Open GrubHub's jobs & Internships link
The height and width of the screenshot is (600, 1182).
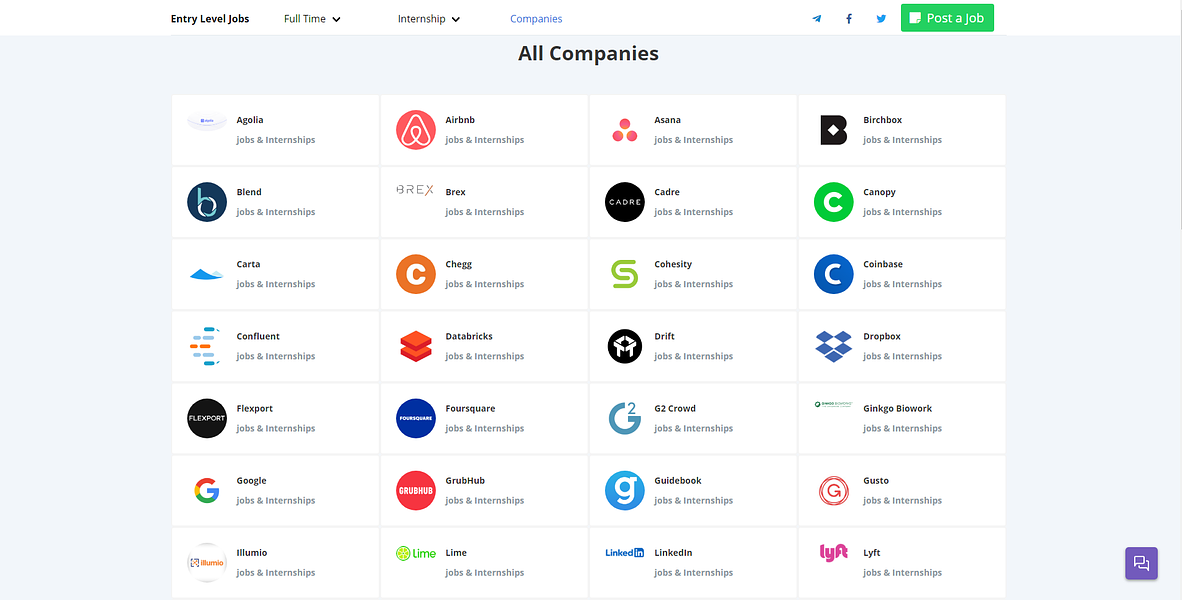click(485, 501)
